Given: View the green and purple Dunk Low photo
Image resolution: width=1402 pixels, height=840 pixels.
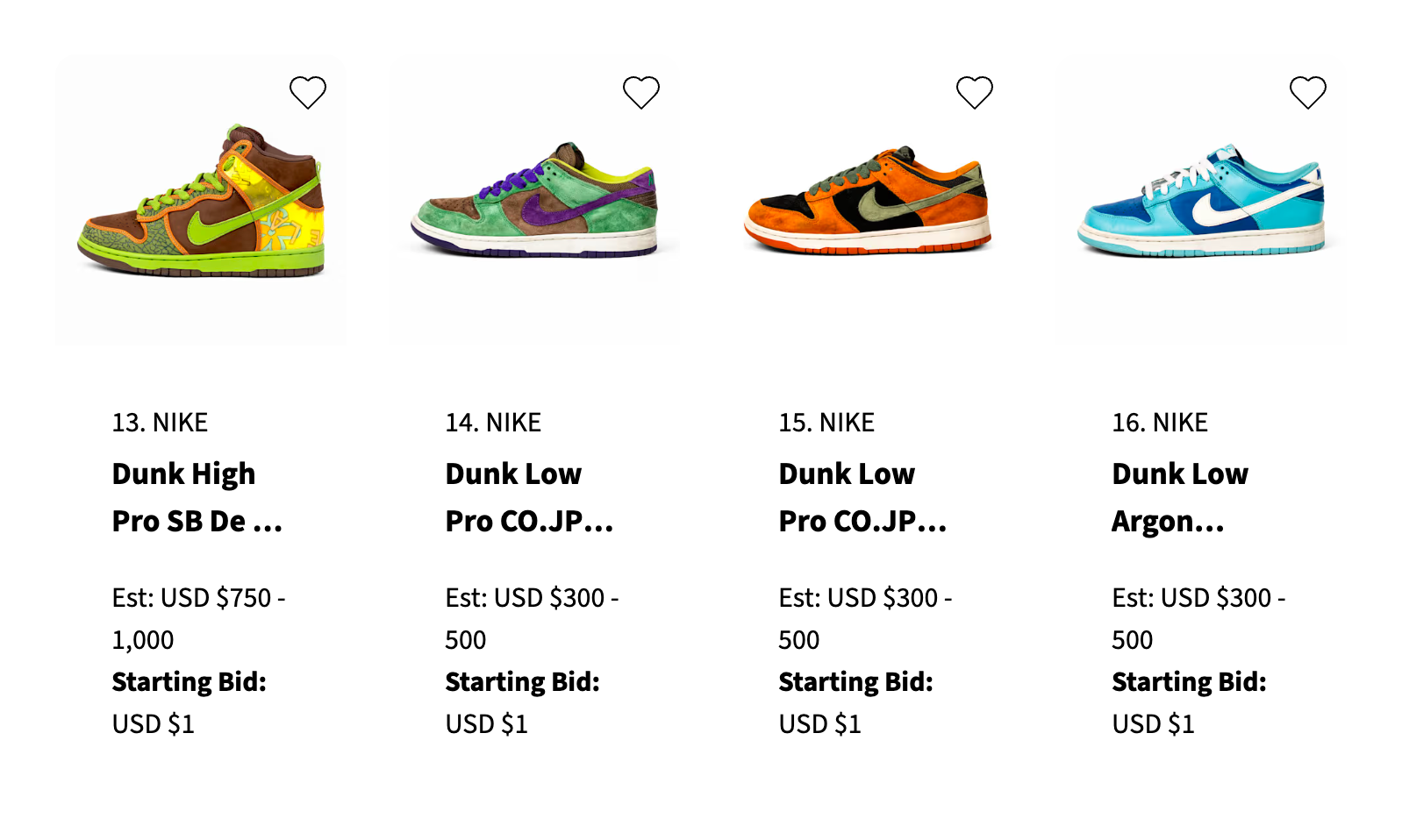Looking at the screenshot, I should coord(535,202).
